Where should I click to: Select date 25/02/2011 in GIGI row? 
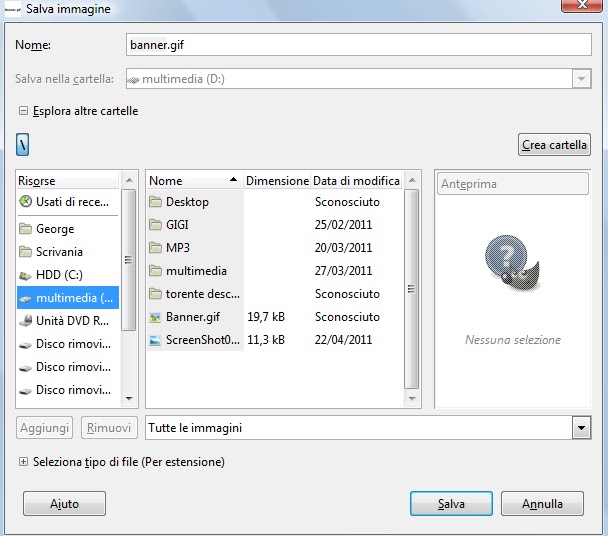(x=343, y=225)
